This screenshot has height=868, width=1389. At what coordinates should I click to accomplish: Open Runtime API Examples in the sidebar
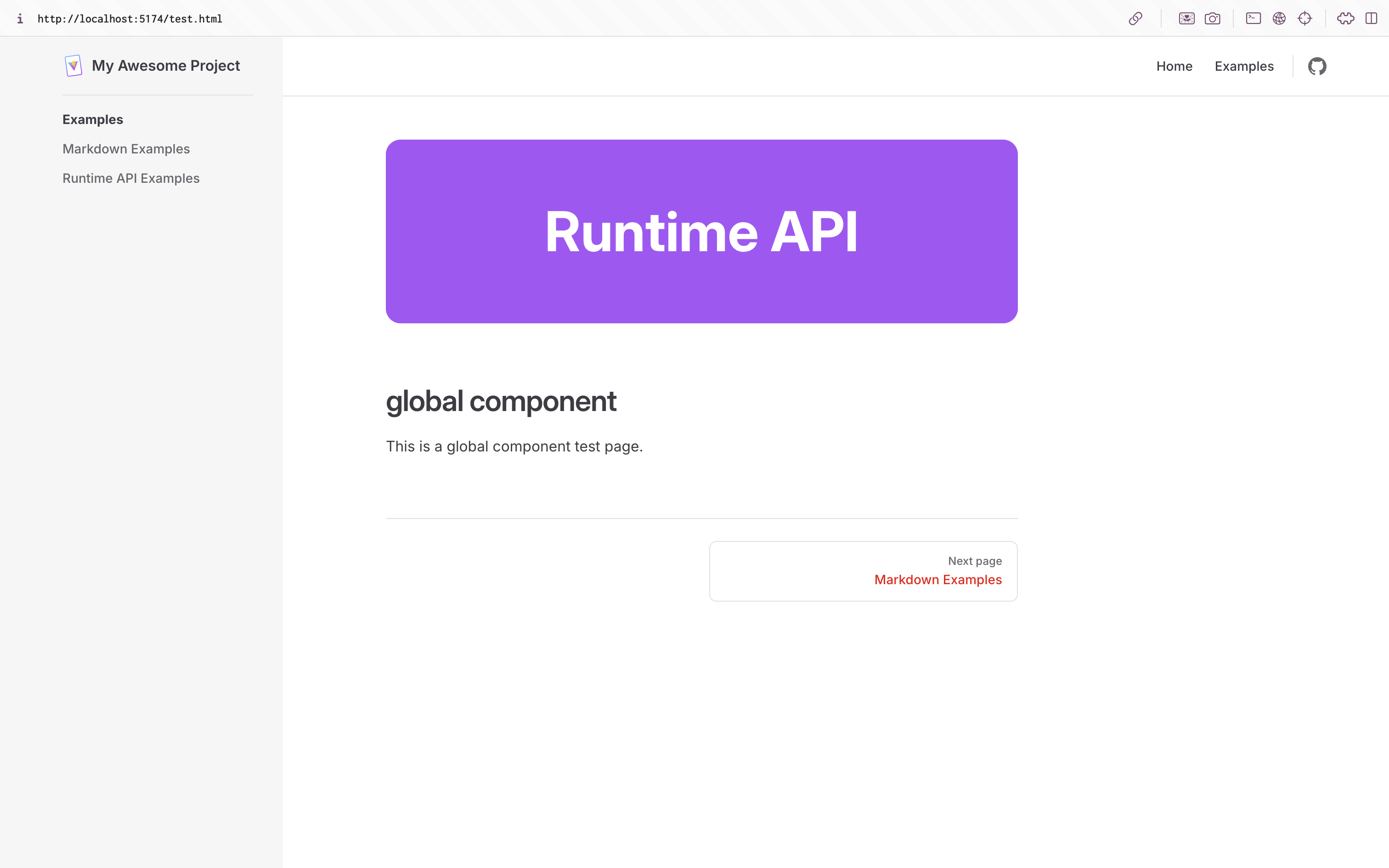131,178
